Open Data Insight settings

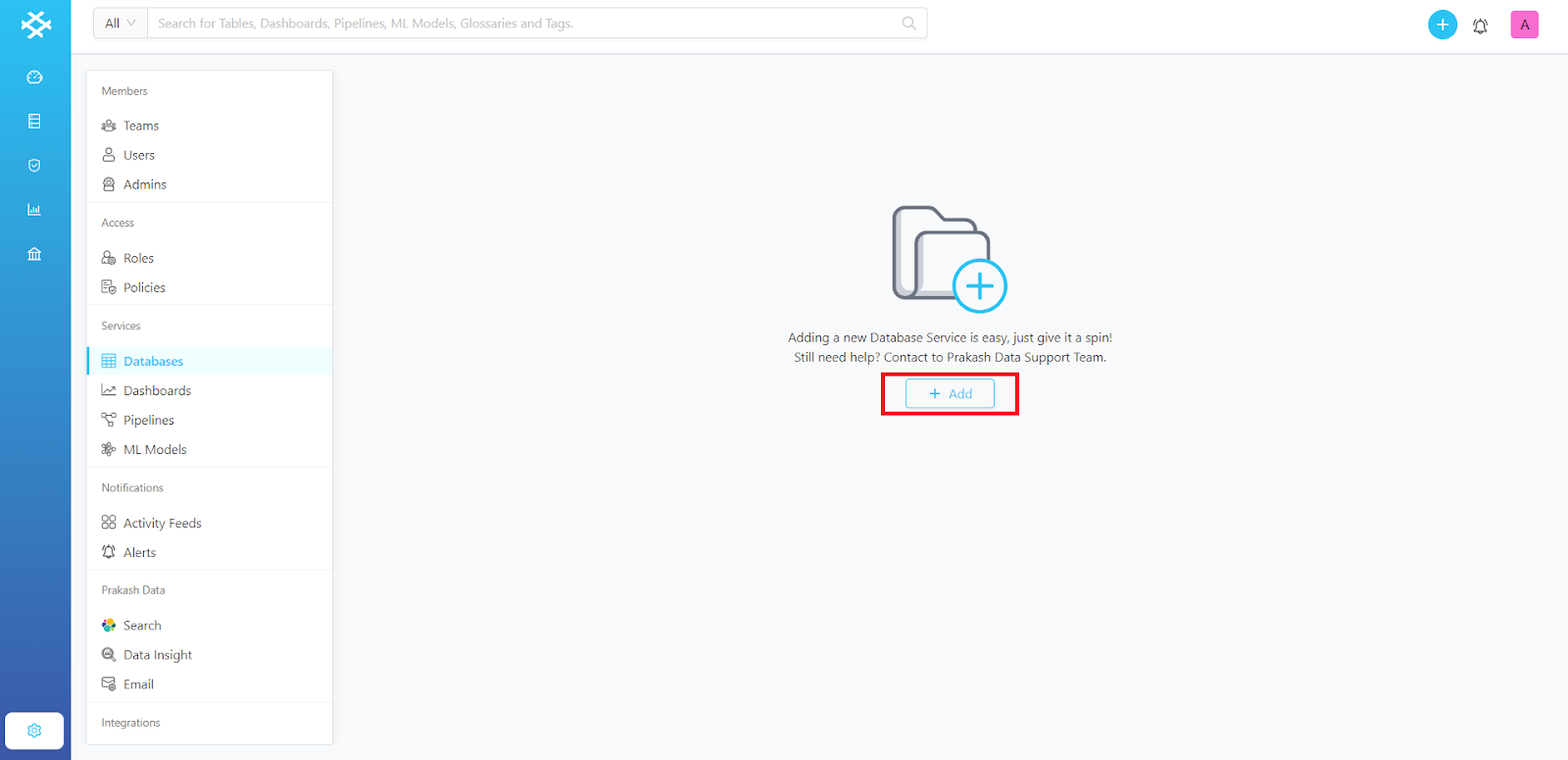point(157,655)
